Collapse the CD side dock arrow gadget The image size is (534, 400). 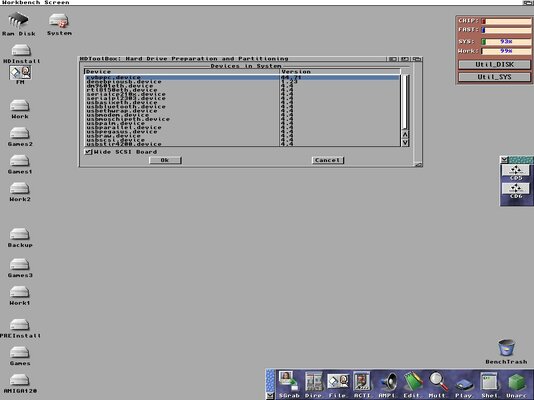(x=504, y=159)
